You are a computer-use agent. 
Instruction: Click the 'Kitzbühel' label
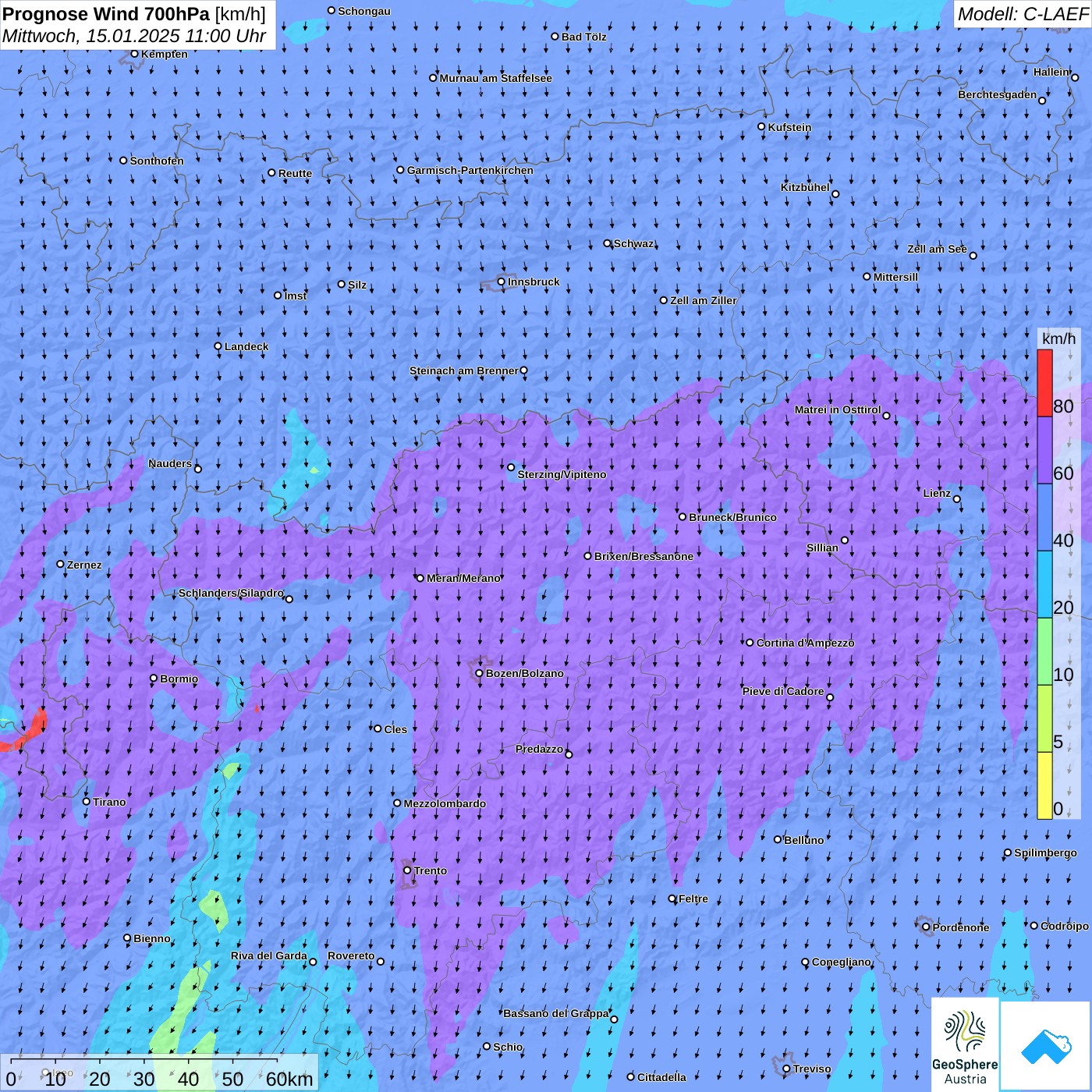coord(805,187)
